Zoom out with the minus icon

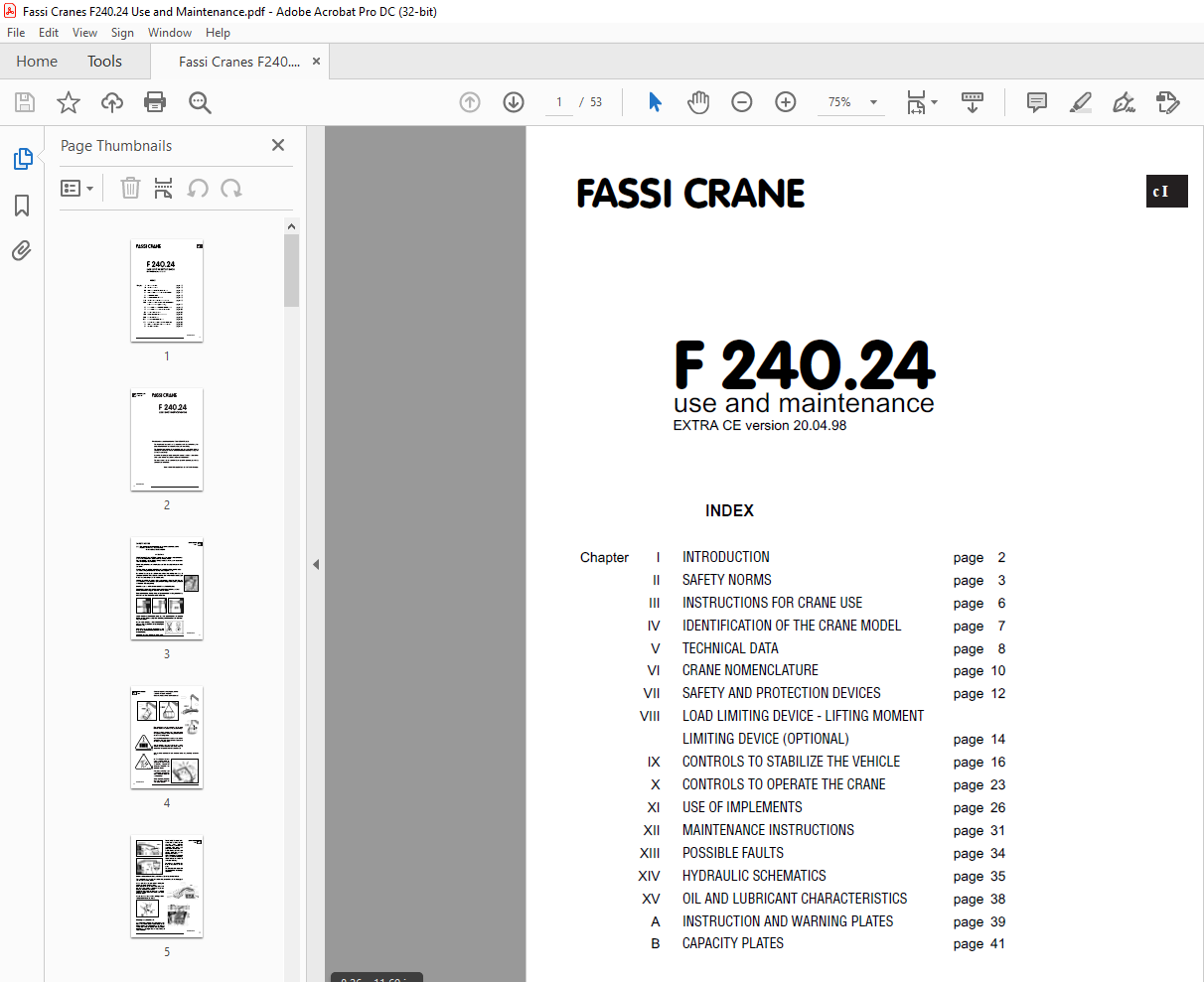742,102
